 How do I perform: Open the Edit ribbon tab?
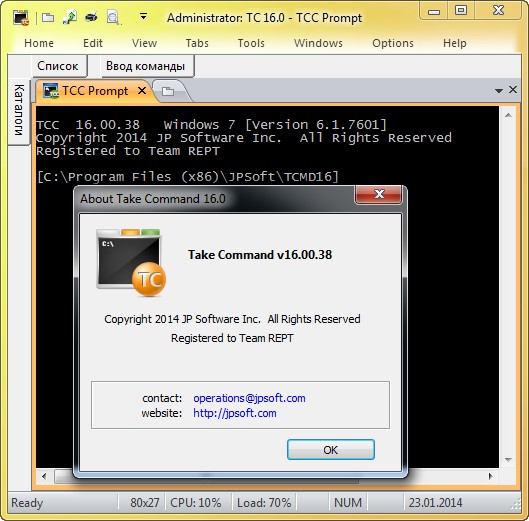pos(93,43)
